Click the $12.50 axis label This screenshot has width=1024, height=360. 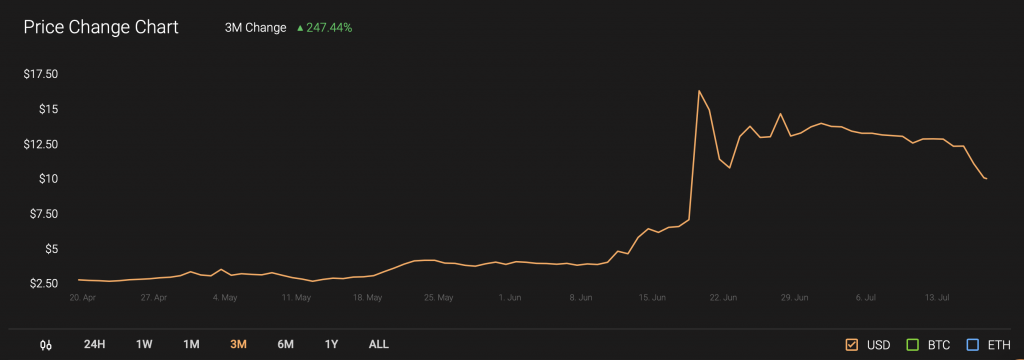point(40,144)
